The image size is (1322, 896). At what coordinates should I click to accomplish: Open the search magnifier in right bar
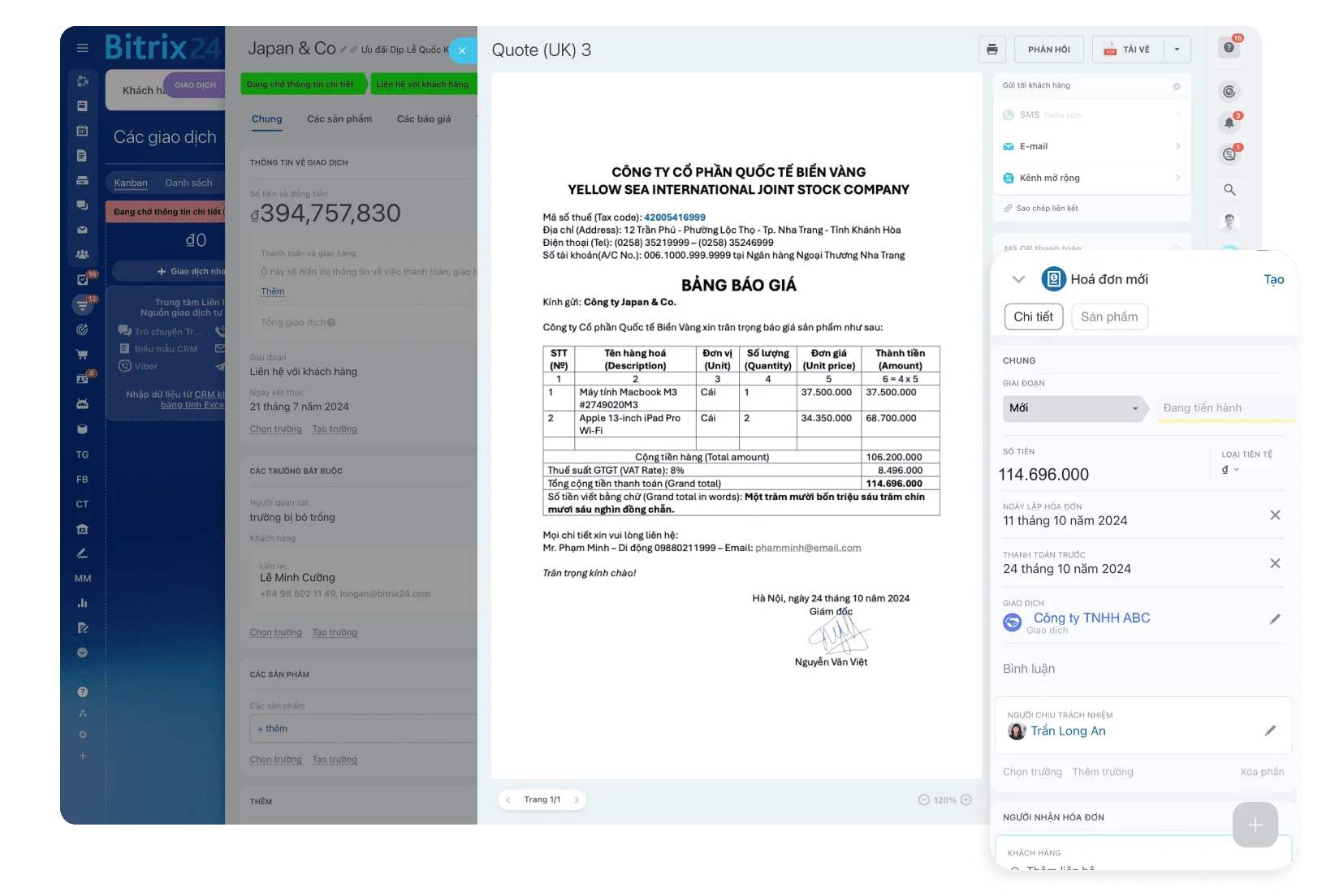pos(1229,190)
